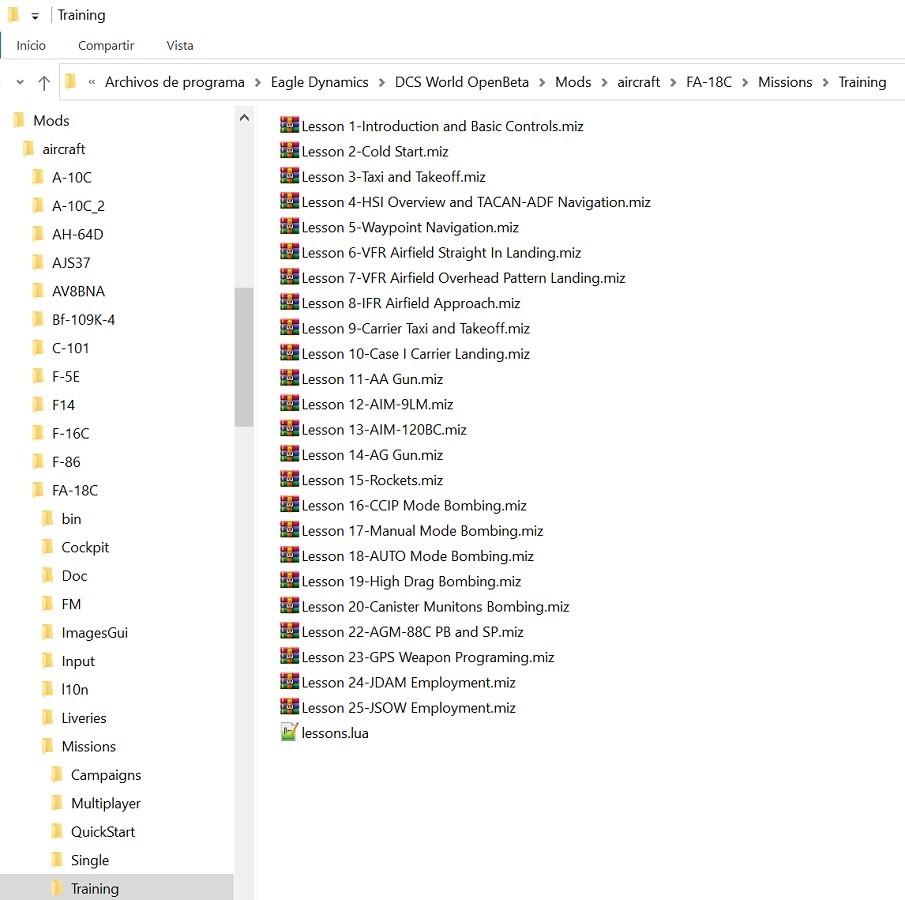905x900 pixels.
Task: Select Lesson 17-Manual Mode Bombing icon
Action: [x=289, y=529]
